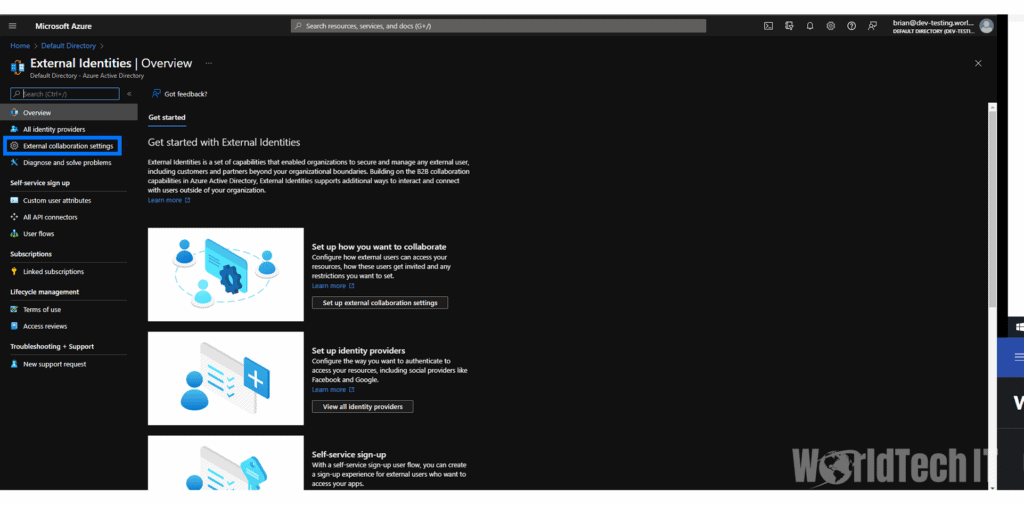The width and height of the screenshot is (1024, 505).
Task: Click the New support request icon
Action: pyautogui.click(x=14, y=364)
